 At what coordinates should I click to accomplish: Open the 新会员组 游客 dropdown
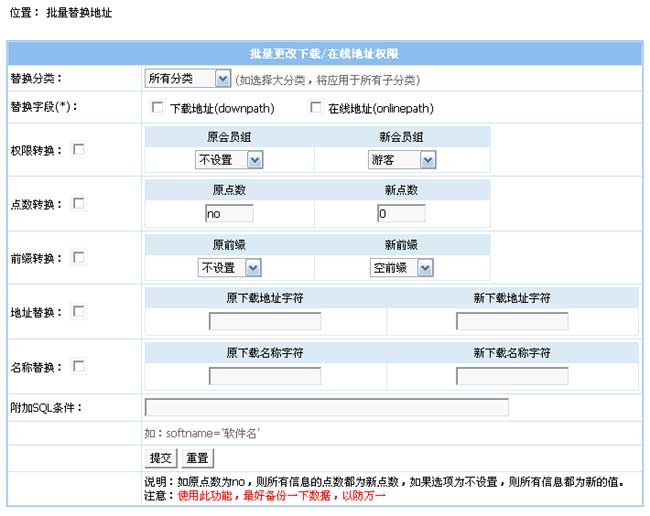[x=402, y=159]
